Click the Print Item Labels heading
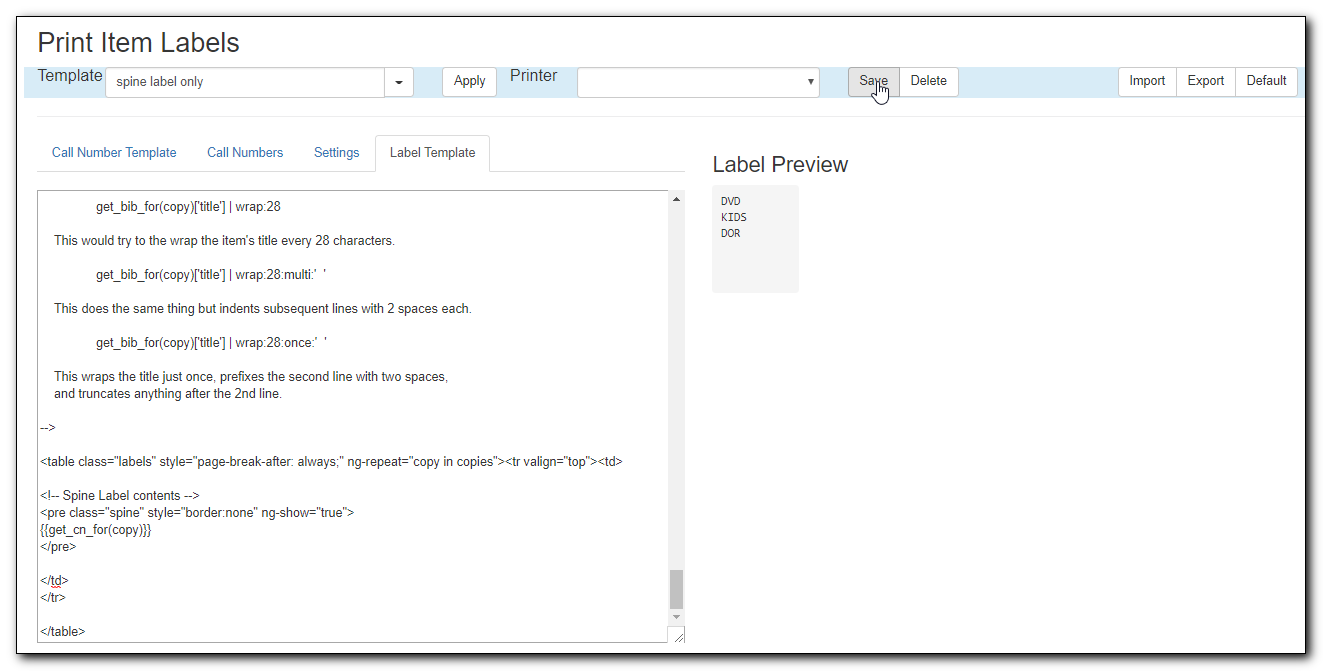 tap(138, 43)
